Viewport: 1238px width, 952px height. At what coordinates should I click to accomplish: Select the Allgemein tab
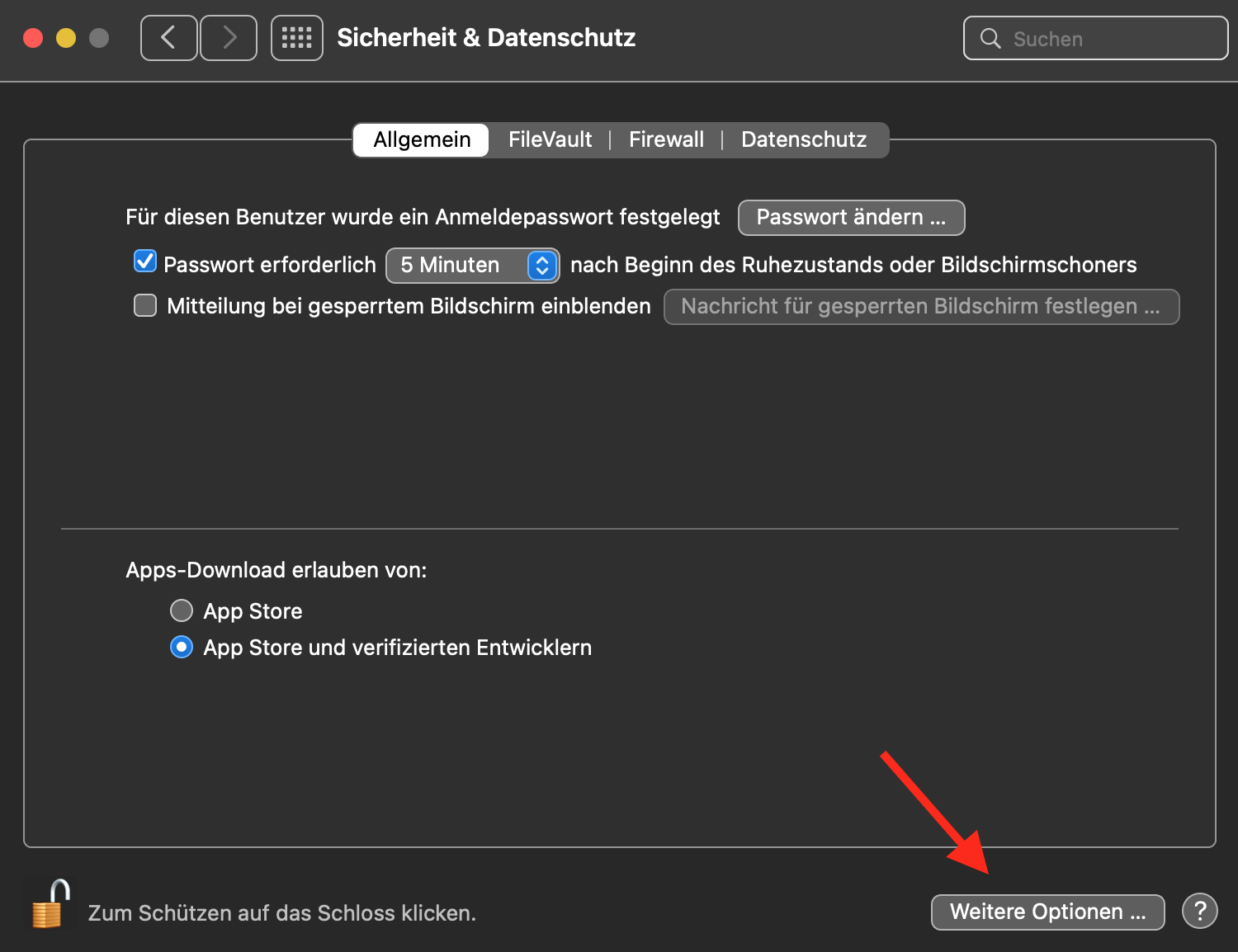point(422,139)
